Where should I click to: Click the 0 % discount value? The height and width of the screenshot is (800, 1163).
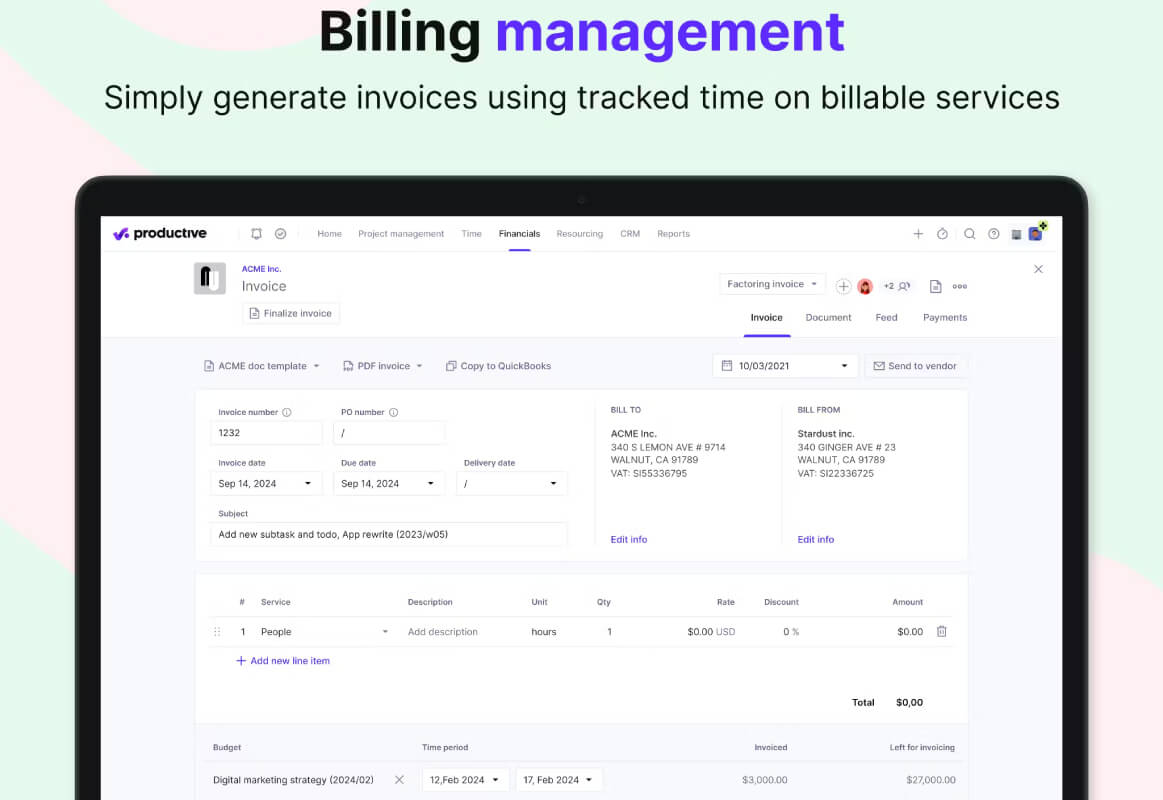click(x=791, y=632)
